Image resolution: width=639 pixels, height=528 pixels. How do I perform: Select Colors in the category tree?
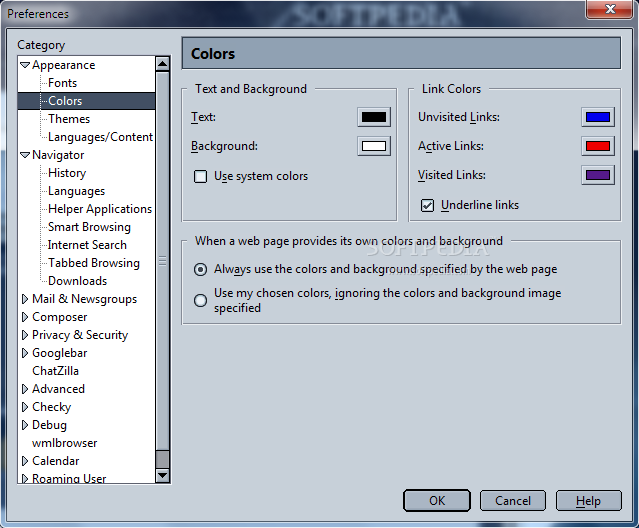[x=65, y=101]
